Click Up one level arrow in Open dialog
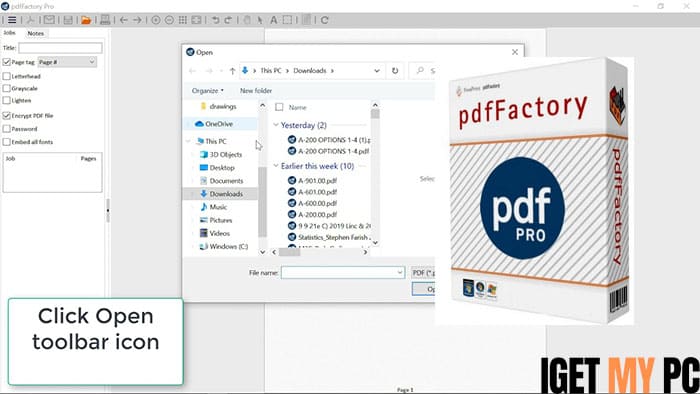The width and height of the screenshot is (700, 394). click(x=232, y=71)
